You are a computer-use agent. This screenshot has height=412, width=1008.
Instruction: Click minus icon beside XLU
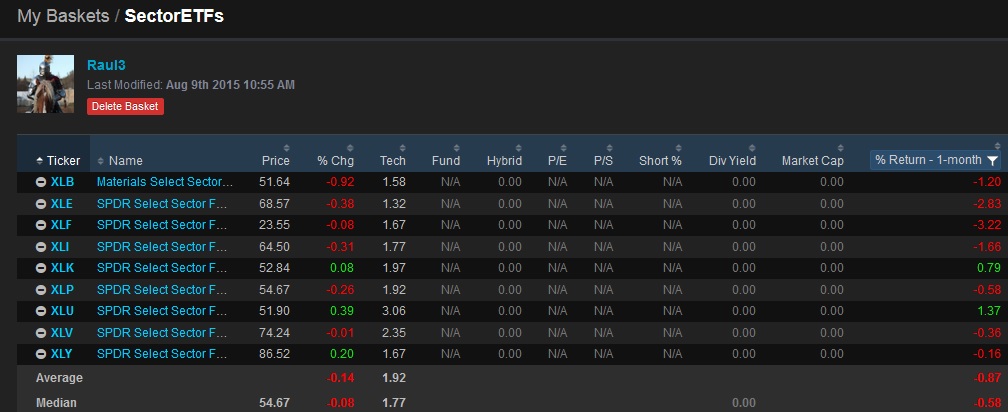click(x=40, y=311)
